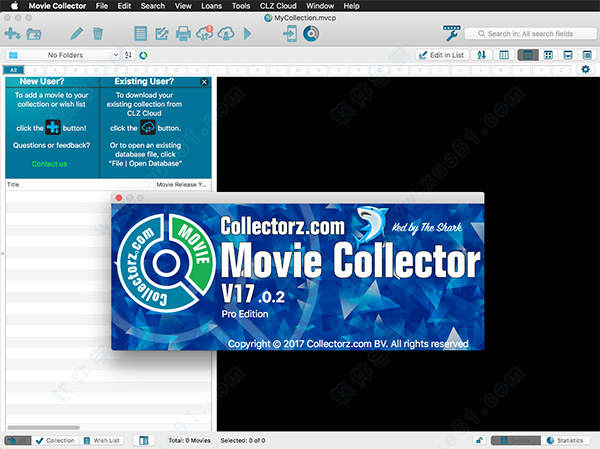Click the rightmost view layout icon
The image size is (600, 449).
(x=587, y=55)
